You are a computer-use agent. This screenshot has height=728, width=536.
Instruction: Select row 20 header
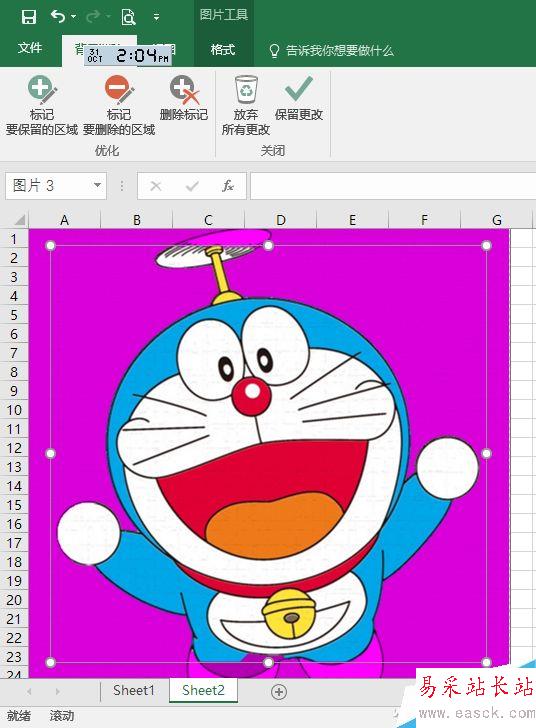(14, 600)
